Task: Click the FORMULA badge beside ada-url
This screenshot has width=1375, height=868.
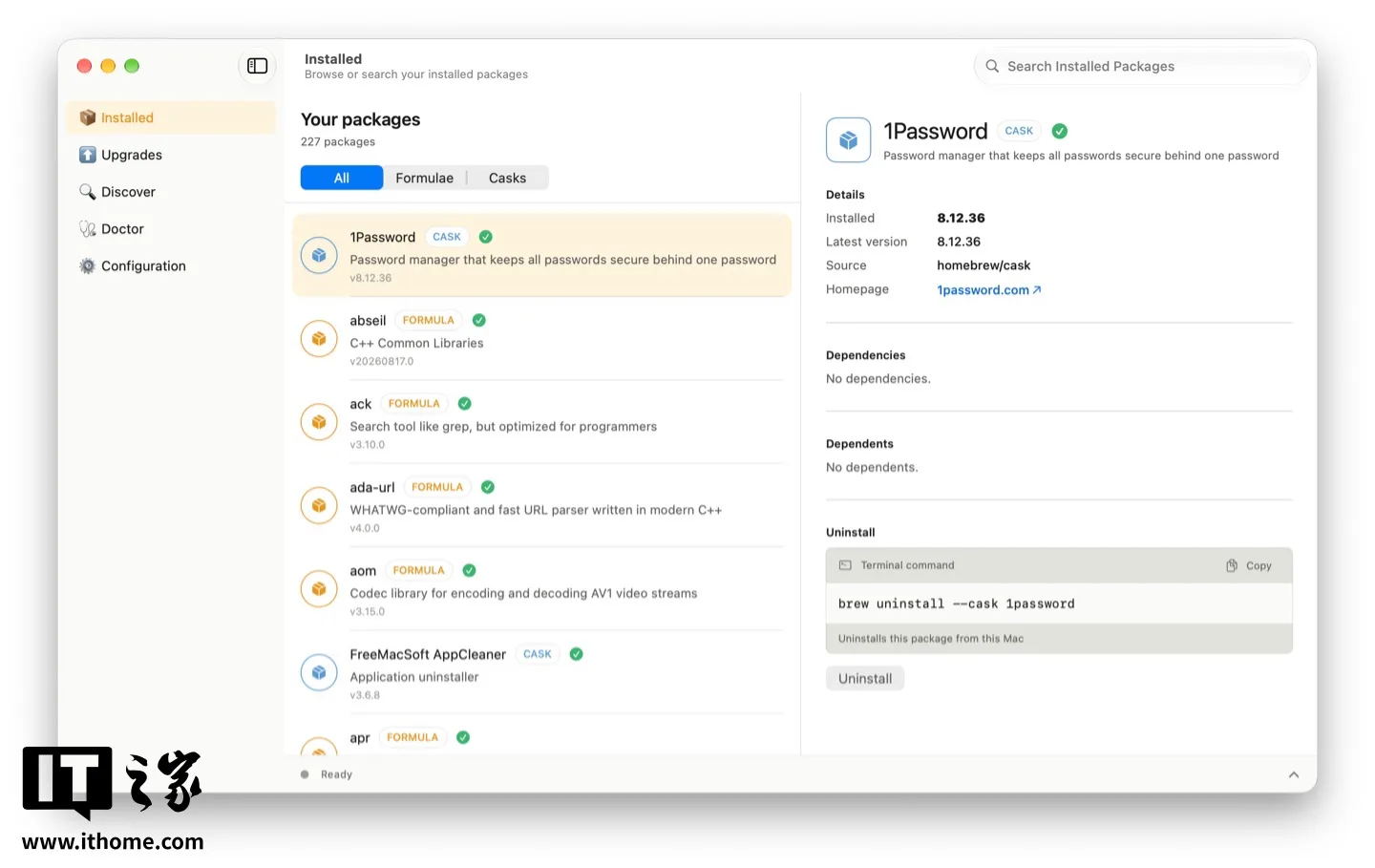Action: (437, 487)
